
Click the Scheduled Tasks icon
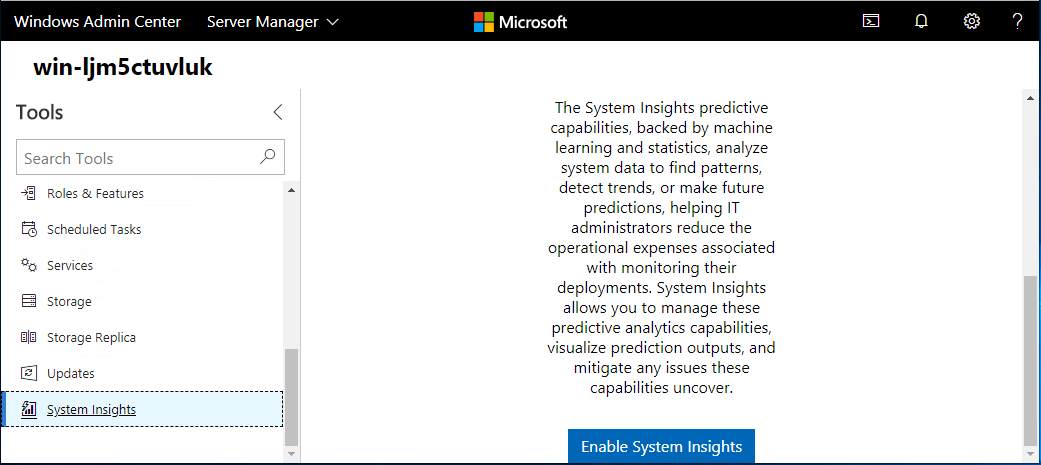pyautogui.click(x=29, y=229)
